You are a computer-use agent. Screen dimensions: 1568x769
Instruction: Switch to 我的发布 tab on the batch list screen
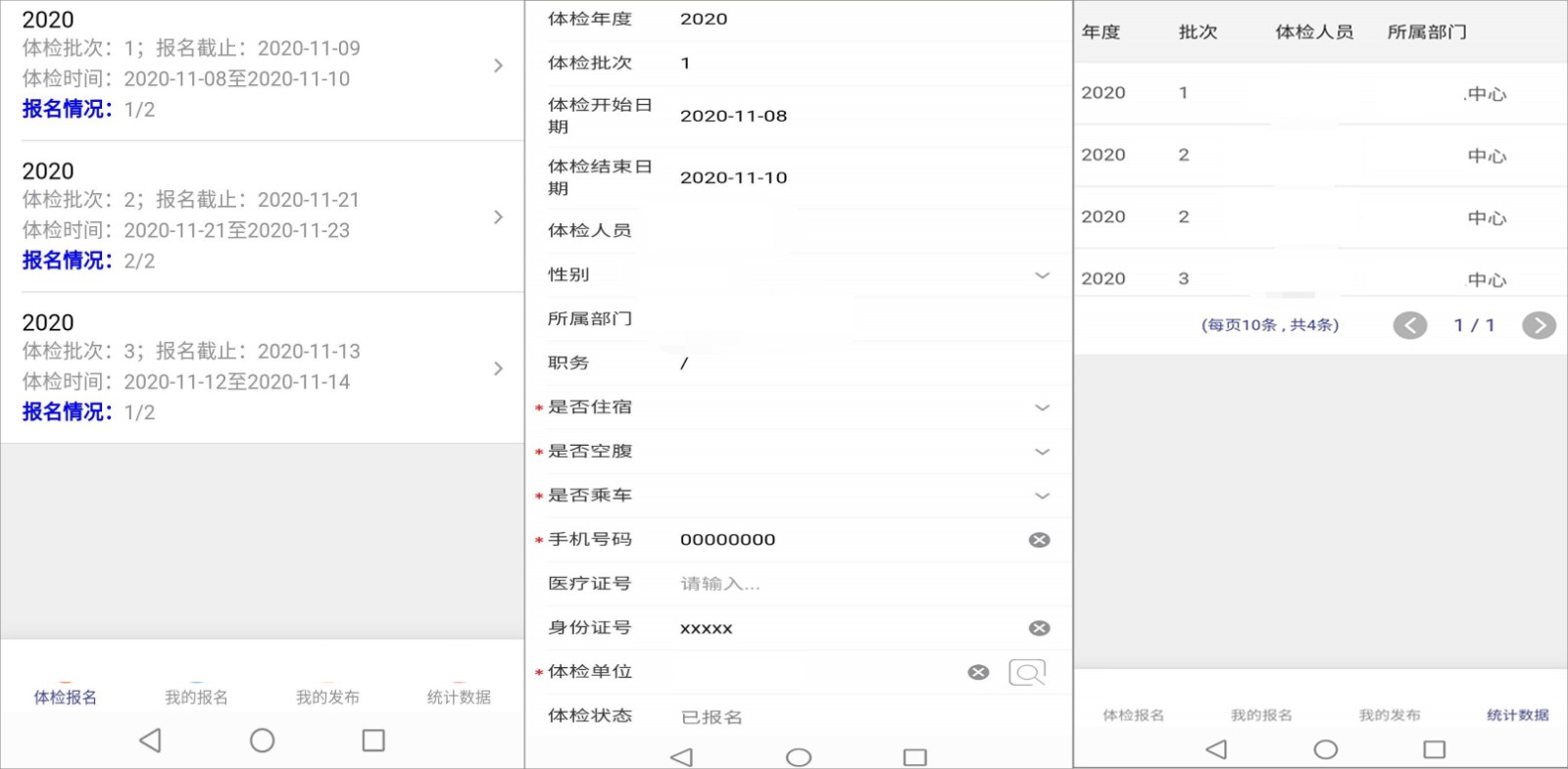327,697
